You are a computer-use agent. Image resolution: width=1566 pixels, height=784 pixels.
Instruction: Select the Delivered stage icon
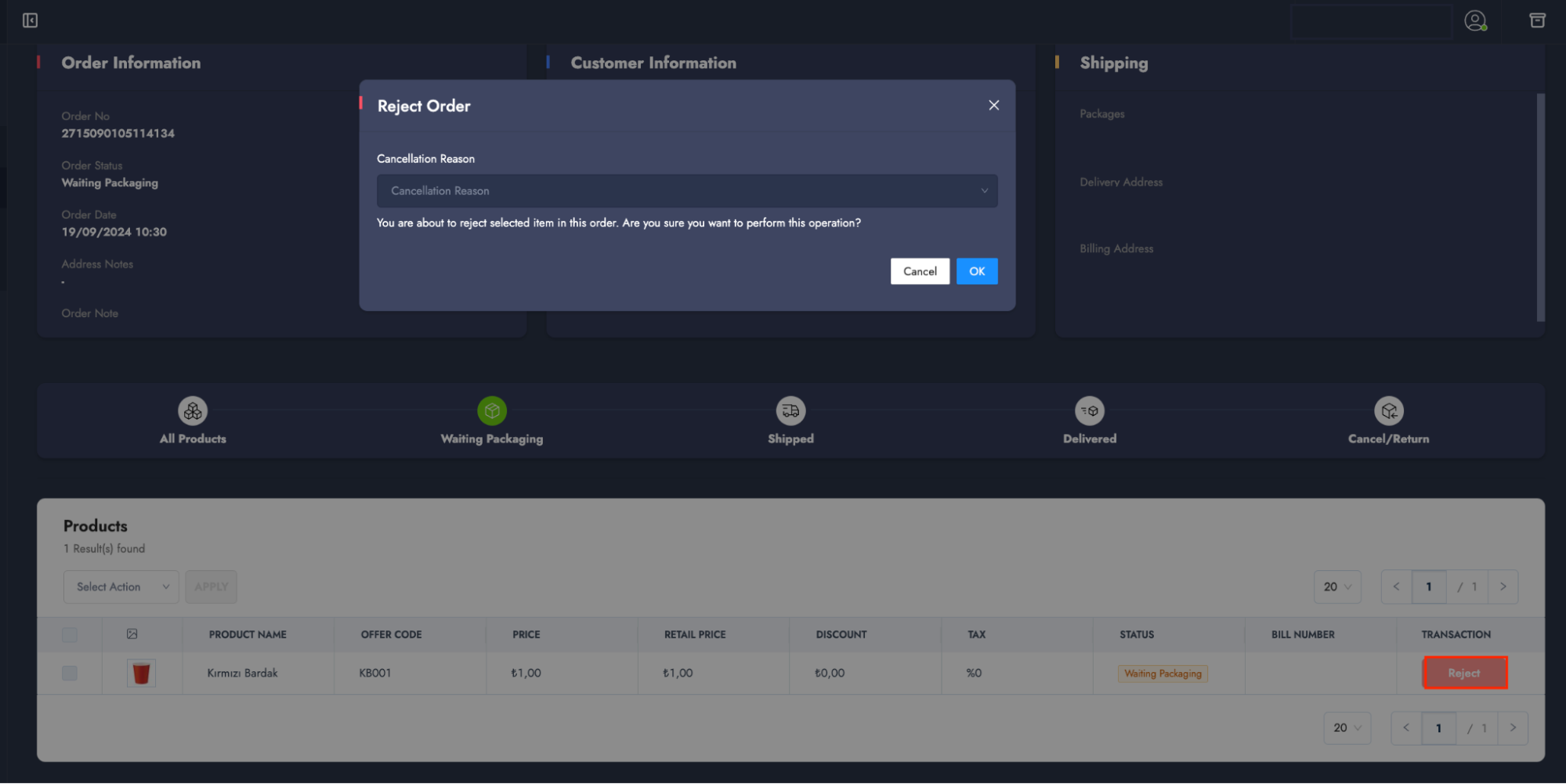tap(1090, 410)
